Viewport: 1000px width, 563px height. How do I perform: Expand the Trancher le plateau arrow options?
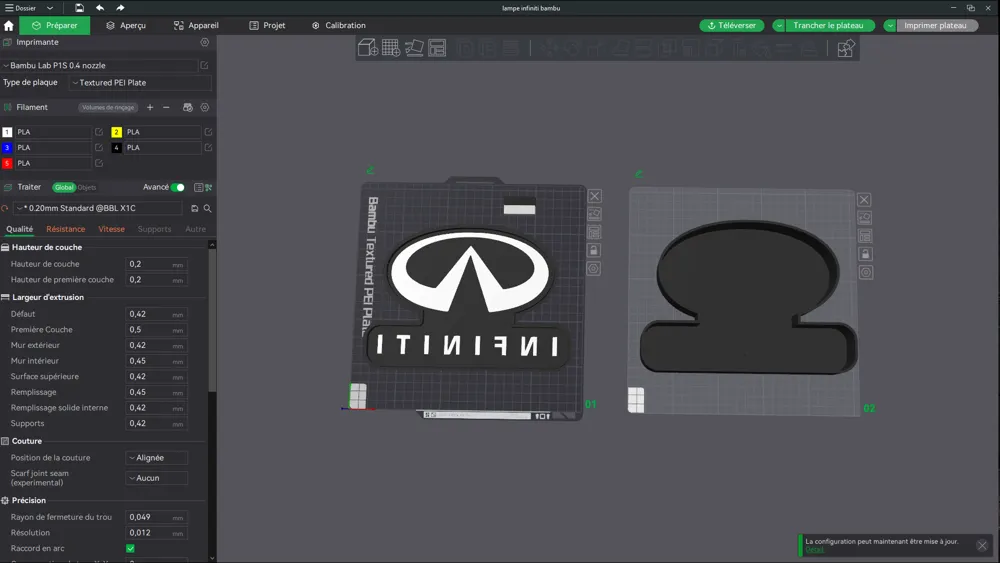pyautogui.click(x=779, y=26)
